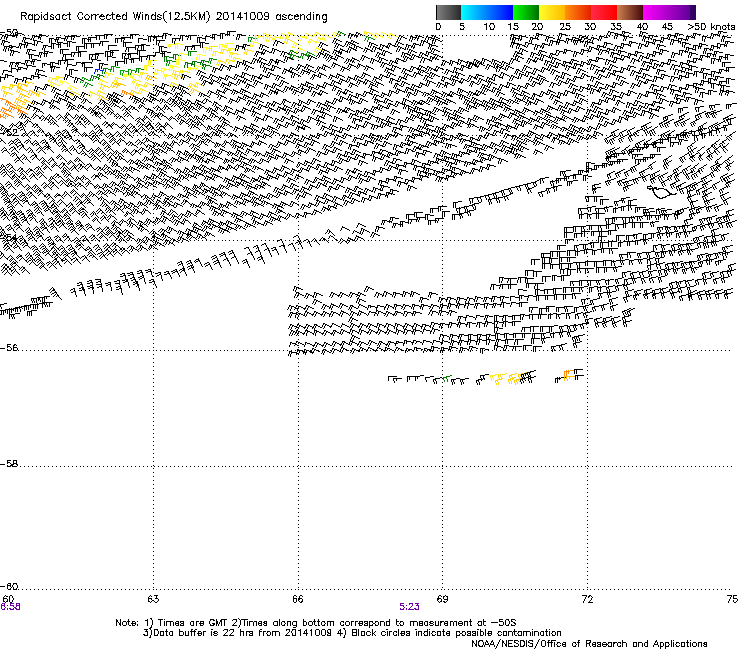Click the purple '5:23' time label

pyautogui.click(x=409, y=607)
